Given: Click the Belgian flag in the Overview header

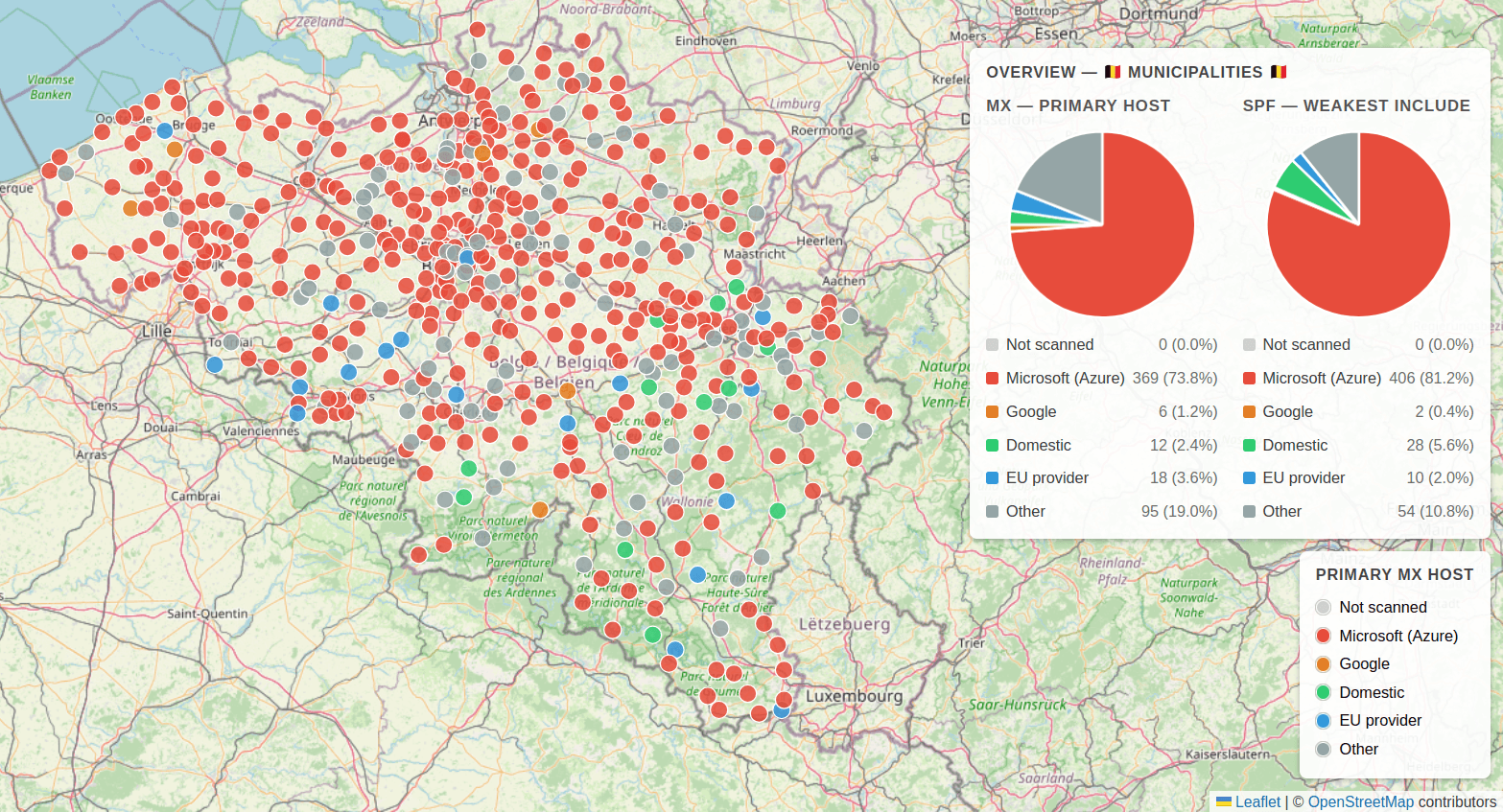Looking at the screenshot, I should tap(1111, 71).
